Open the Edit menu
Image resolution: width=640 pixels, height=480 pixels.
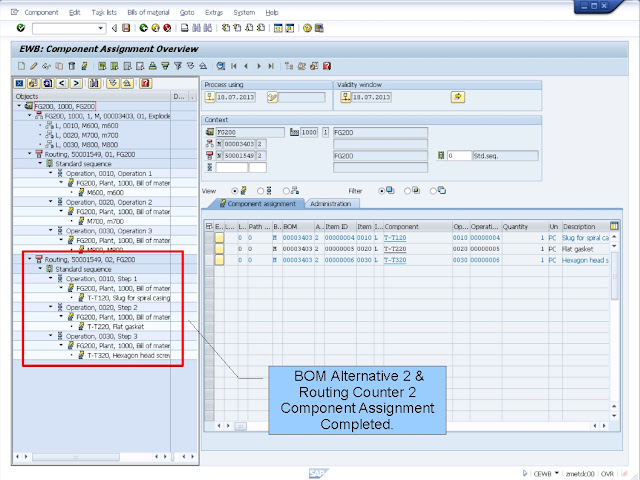point(74,12)
